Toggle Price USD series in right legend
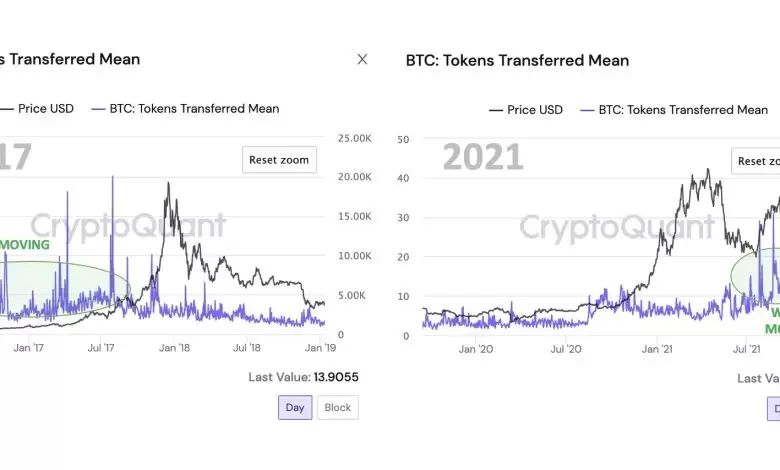This screenshot has height=470, width=780. [x=535, y=110]
